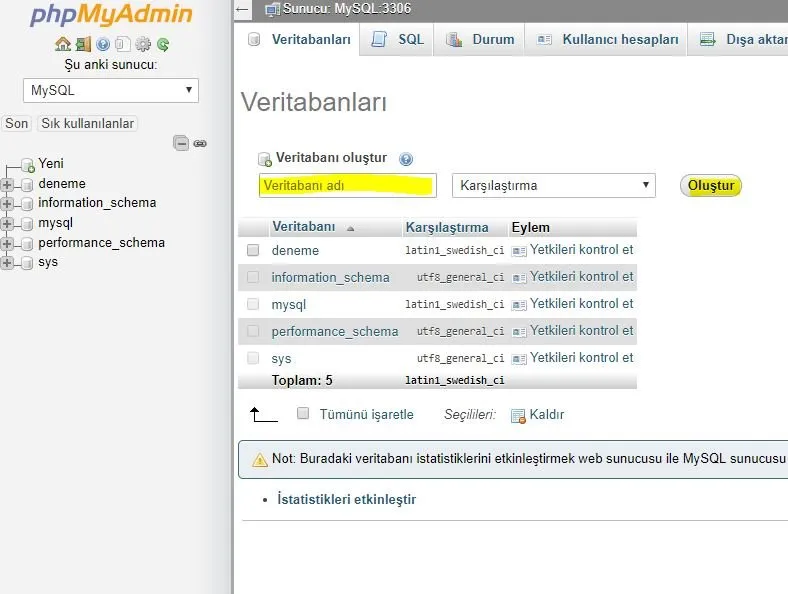Open the SQL tab

coord(397,39)
